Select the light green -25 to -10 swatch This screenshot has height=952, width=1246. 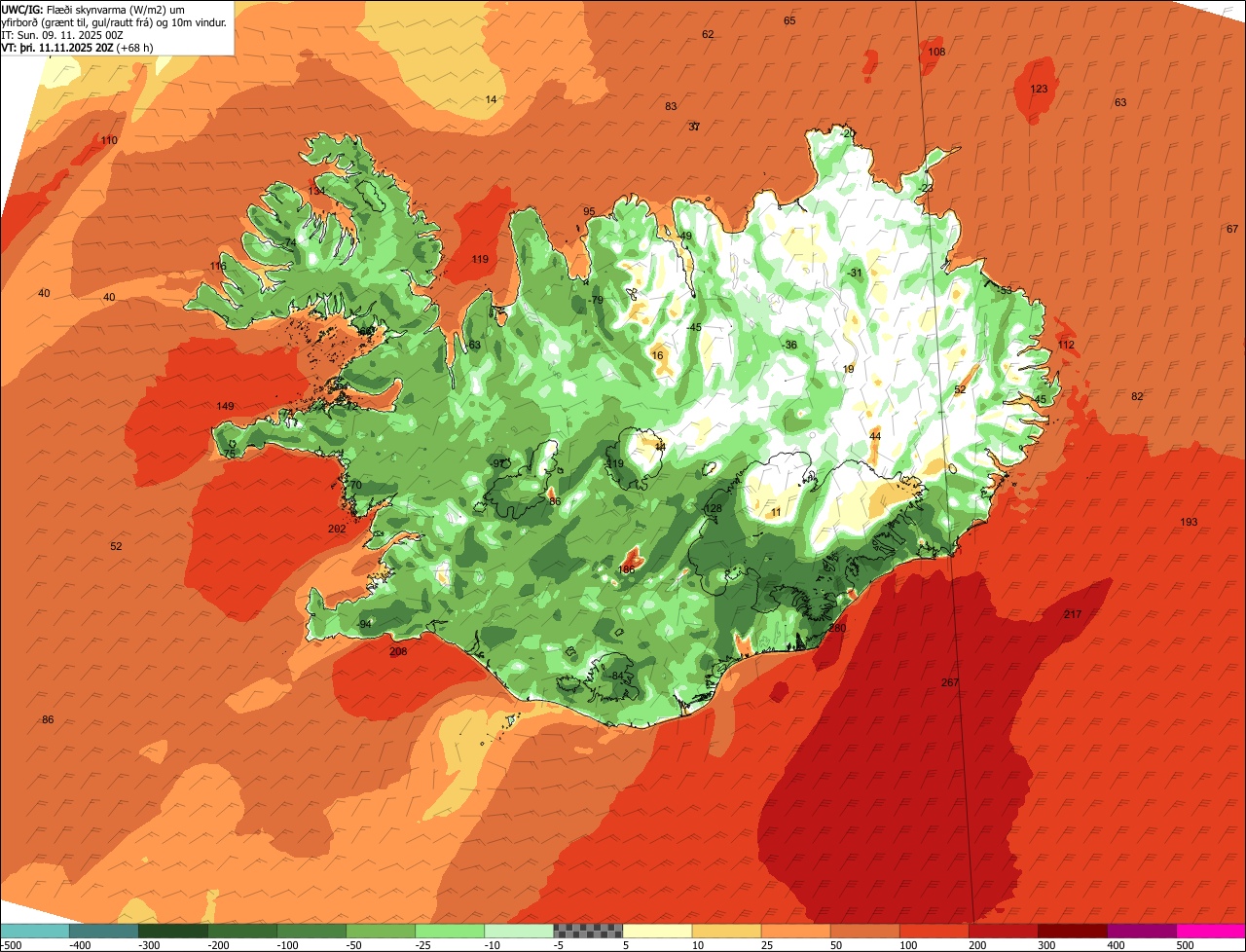pyautogui.click(x=450, y=932)
